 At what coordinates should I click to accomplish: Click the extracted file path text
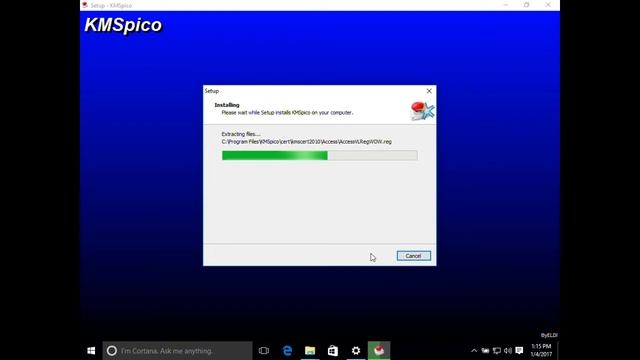coord(307,142)
